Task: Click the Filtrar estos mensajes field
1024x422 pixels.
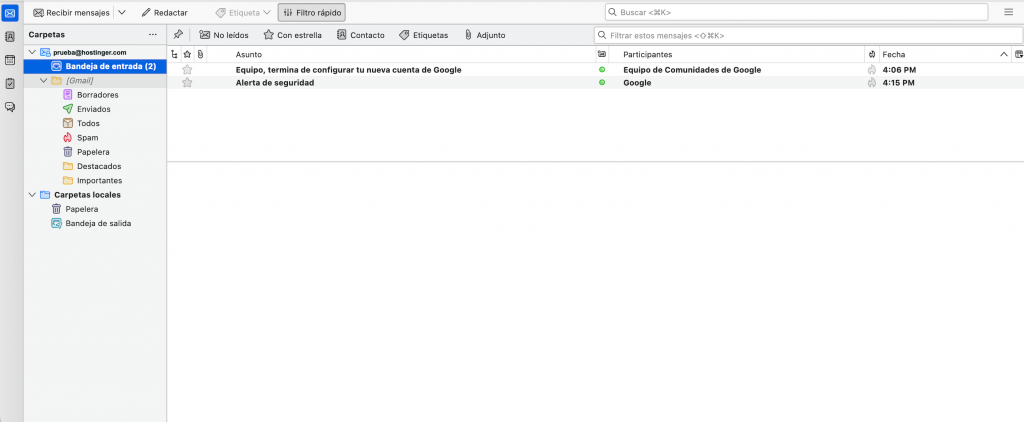Action: [x=808, y=35]
